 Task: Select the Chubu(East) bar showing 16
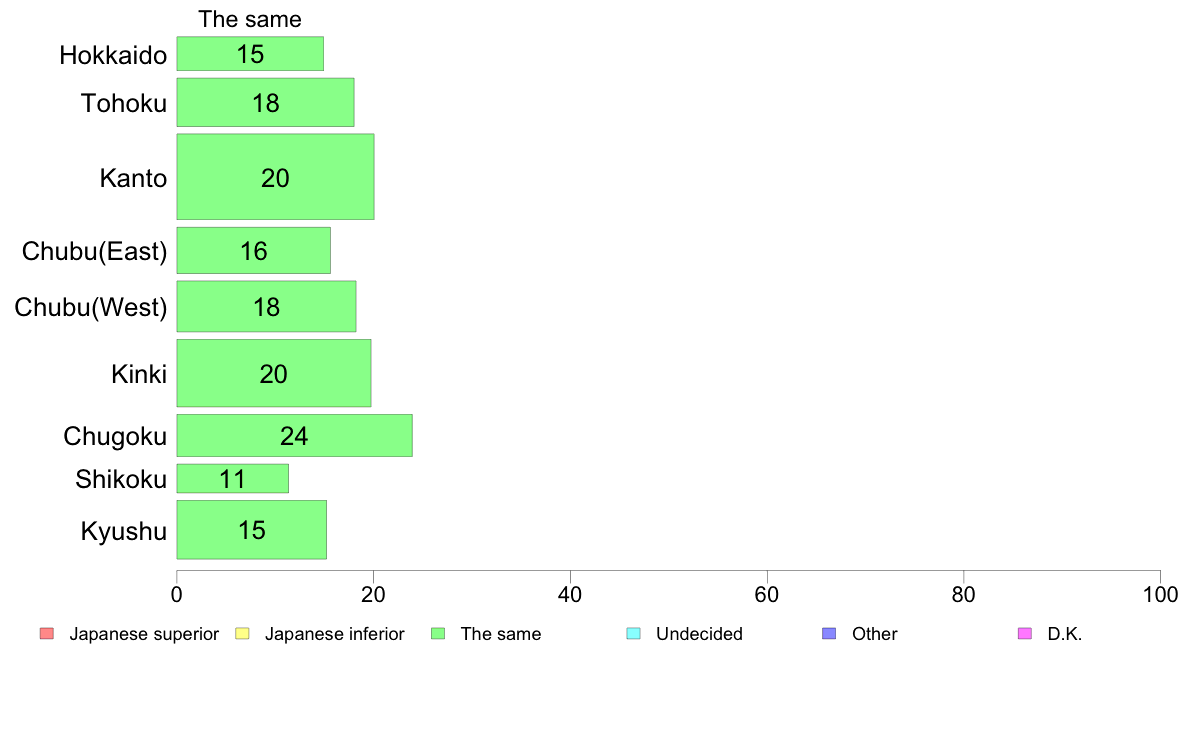[x=254, y=250]
